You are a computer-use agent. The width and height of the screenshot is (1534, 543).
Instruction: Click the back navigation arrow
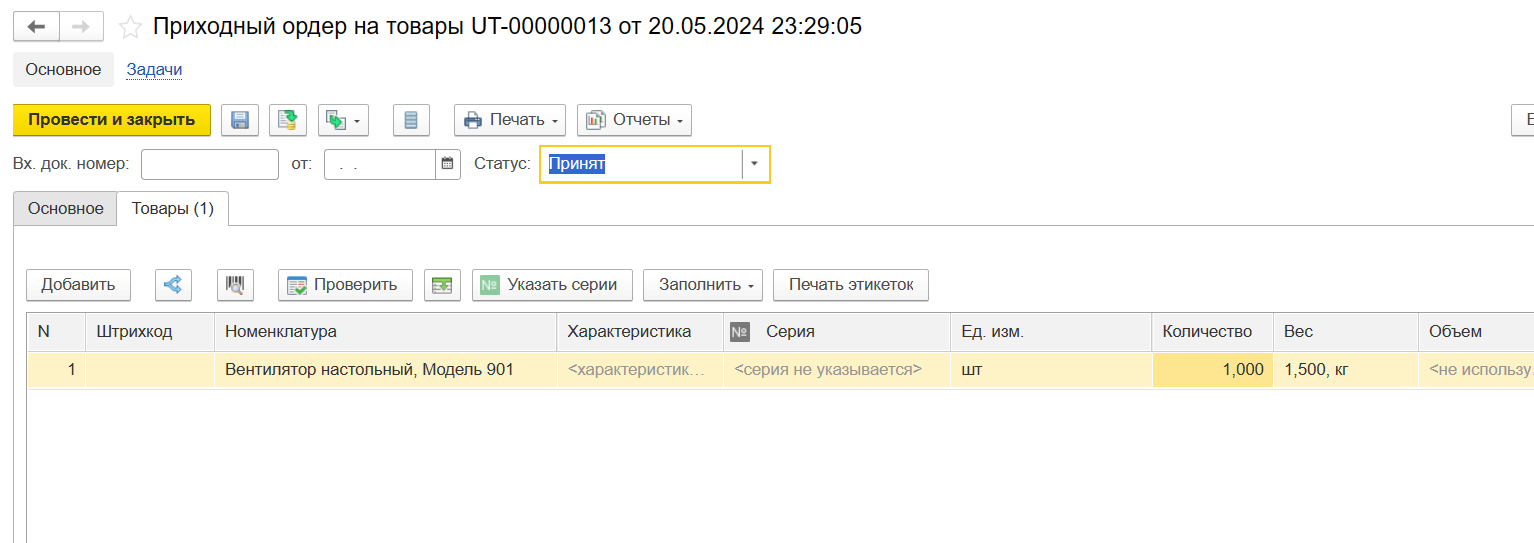tap(36, 26)
